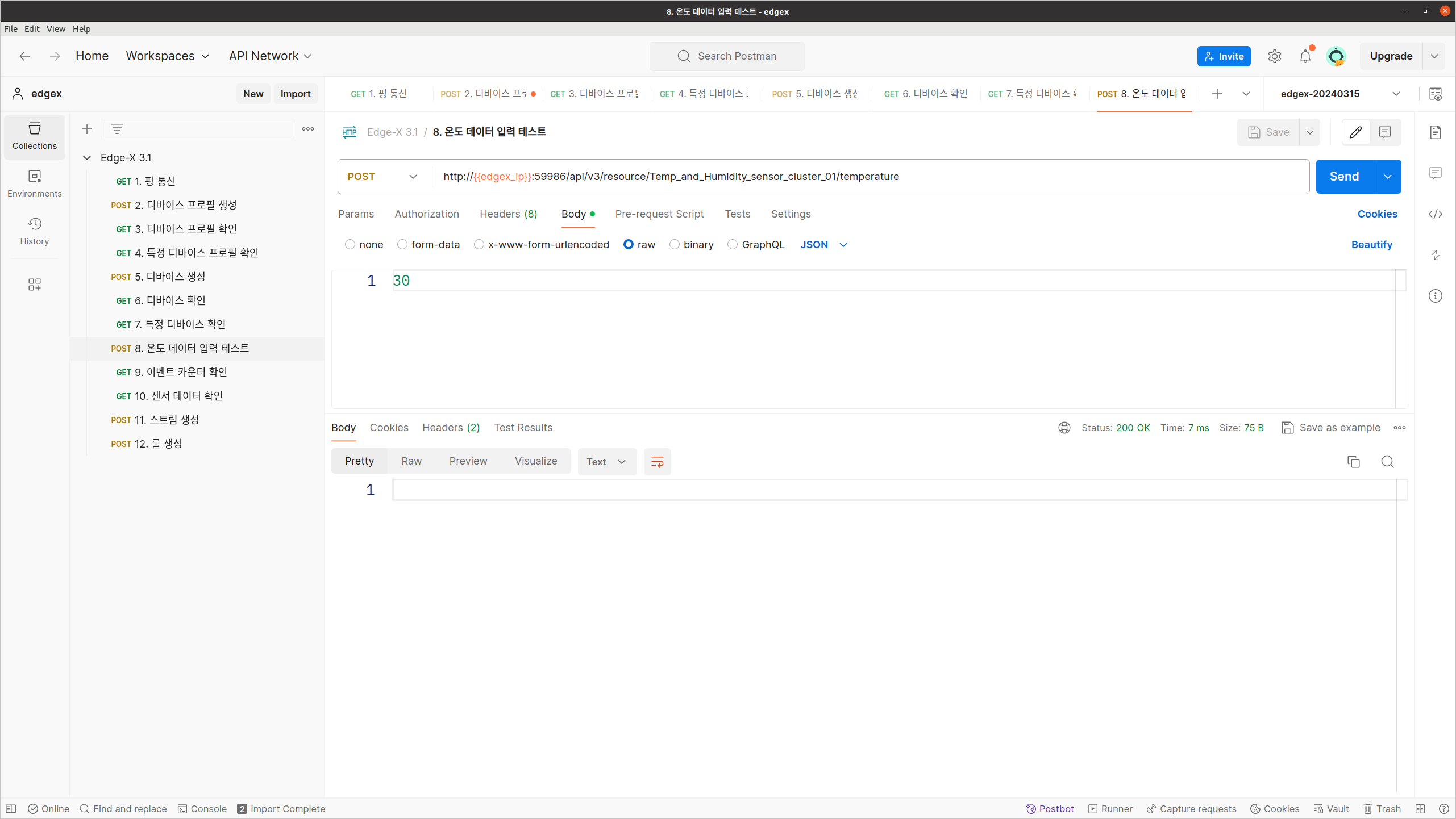
Task: Open the History sidebar panel
Action: pos(35,231)
